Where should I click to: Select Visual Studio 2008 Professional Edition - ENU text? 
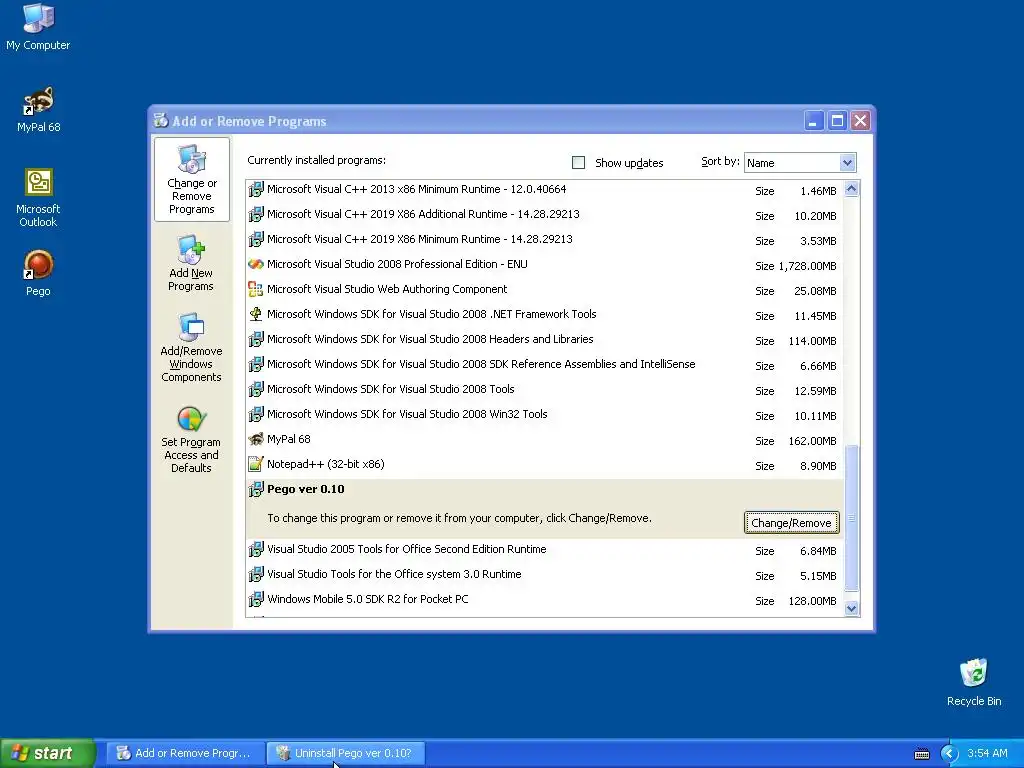(397, 264)
